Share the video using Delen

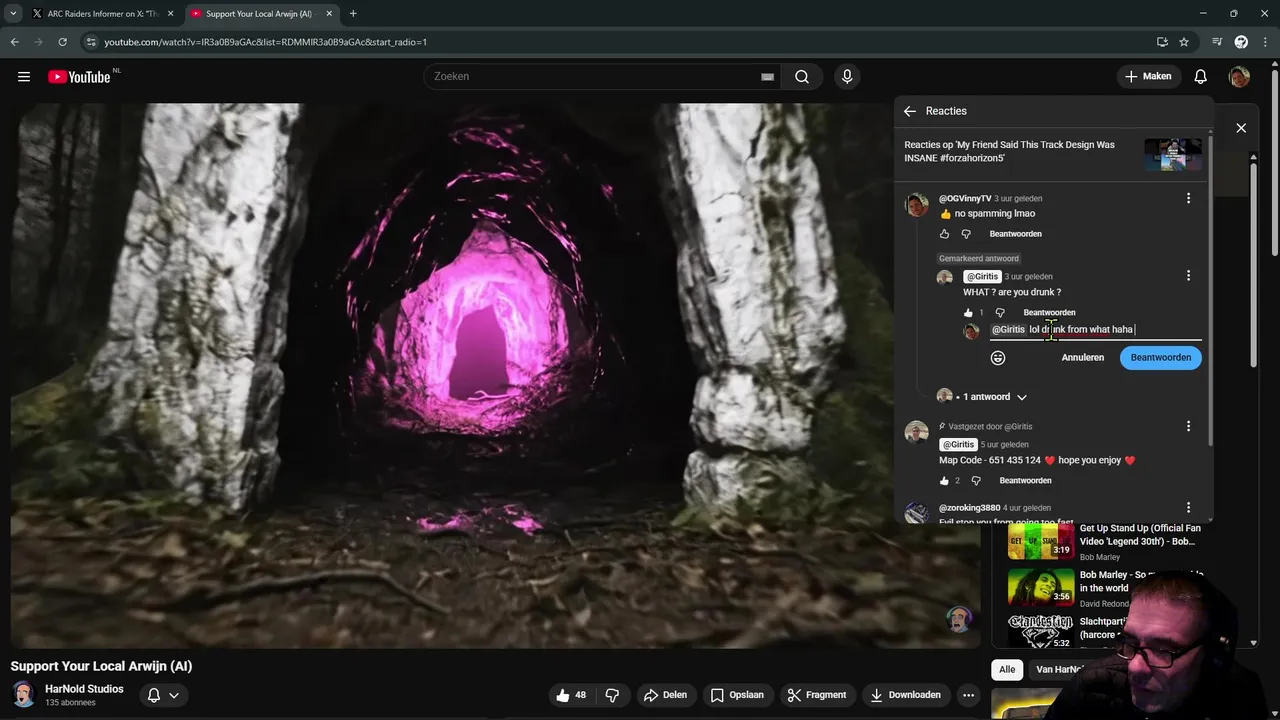(665, 695)
